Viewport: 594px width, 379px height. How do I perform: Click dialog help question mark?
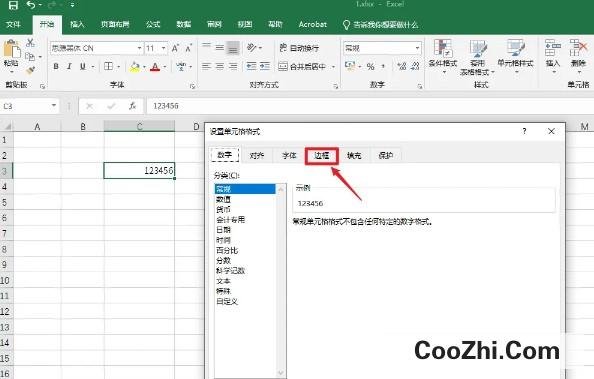(x=524, y=131)
